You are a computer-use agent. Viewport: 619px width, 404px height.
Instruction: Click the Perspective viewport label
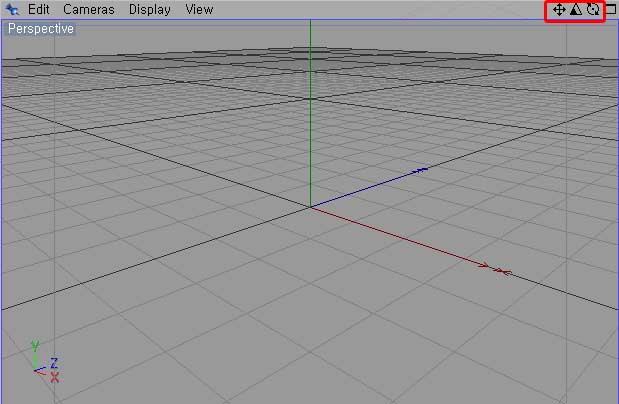tap(41, 28)
